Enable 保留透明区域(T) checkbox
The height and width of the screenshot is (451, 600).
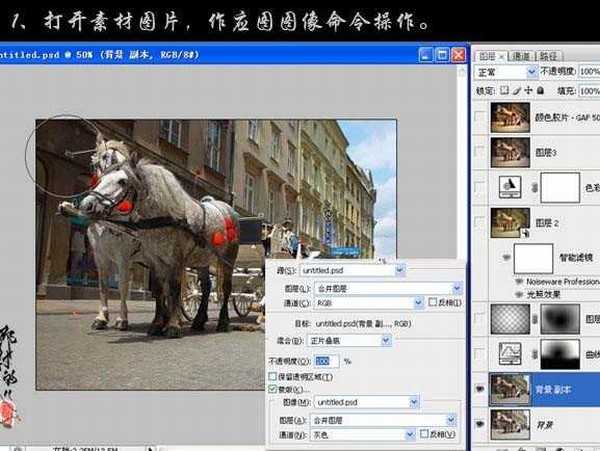point(272,377)
